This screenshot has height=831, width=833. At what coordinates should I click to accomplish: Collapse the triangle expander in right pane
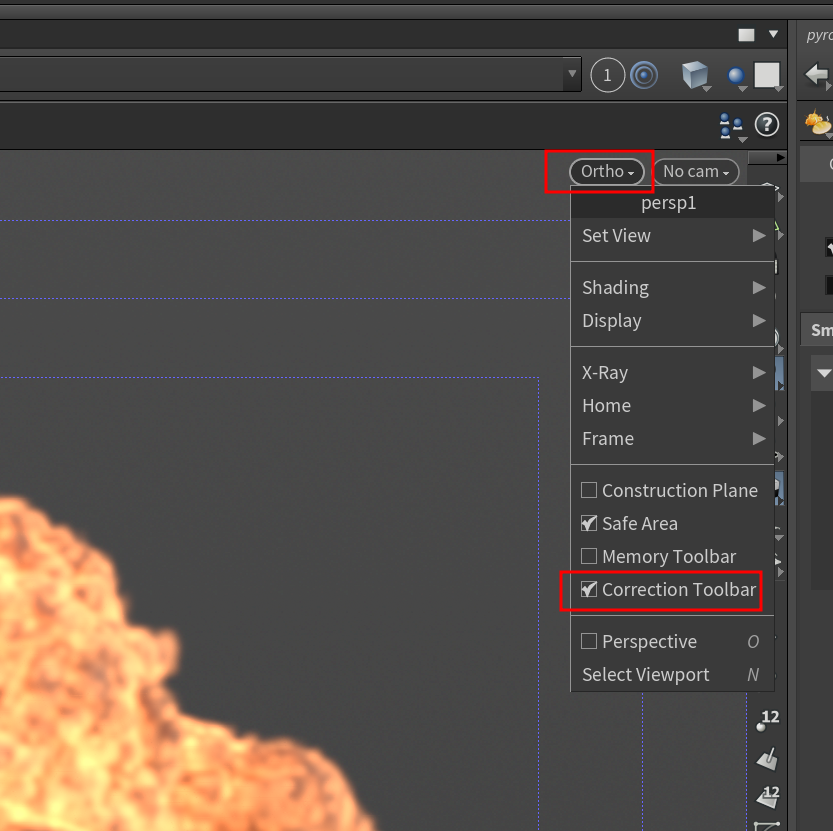tap(824, 373)
